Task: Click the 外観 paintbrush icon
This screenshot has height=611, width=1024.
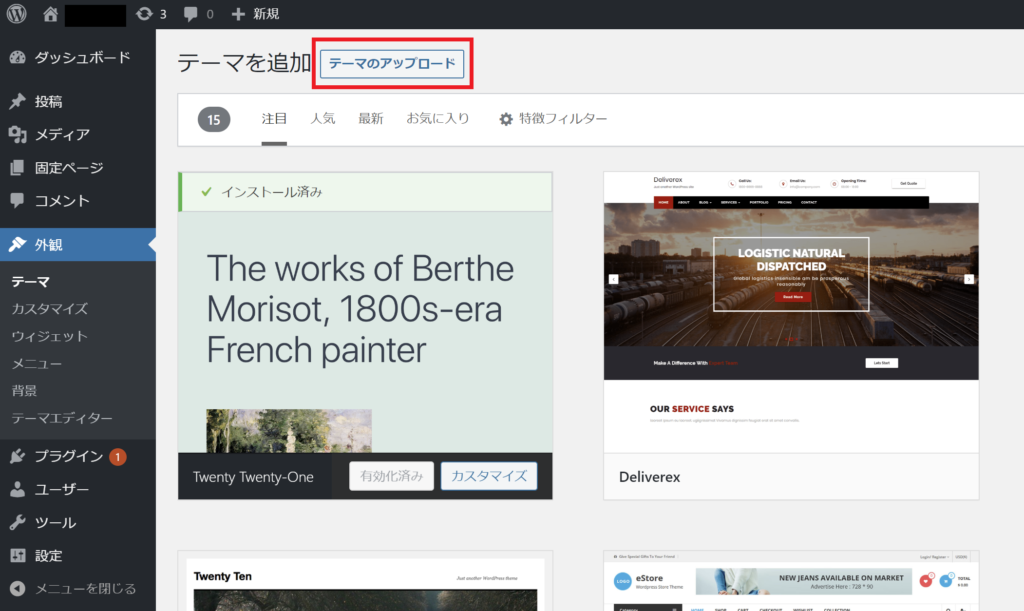Action: tap(18, 244)
